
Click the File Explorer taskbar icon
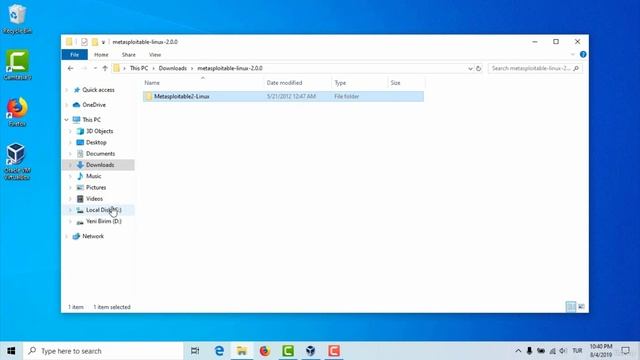point(242,351)
